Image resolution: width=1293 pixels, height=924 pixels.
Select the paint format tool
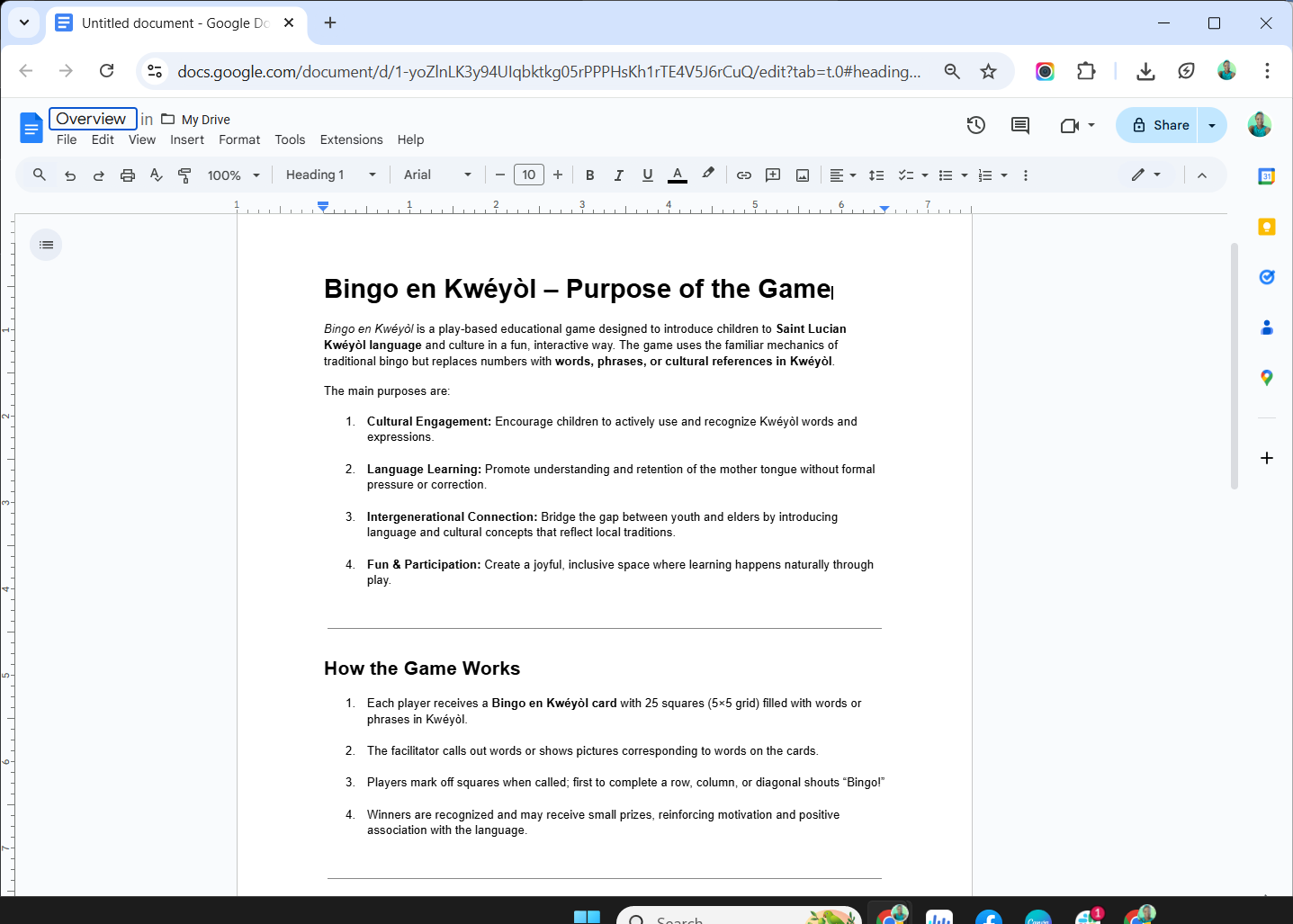point(184,175)
